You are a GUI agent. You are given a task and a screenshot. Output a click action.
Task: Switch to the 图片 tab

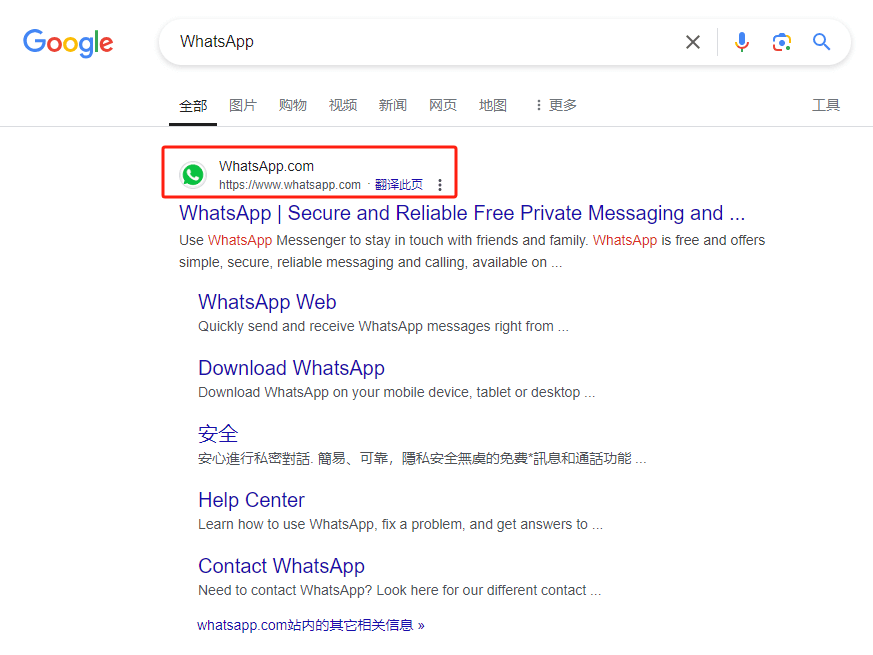[x=243, y=105]
